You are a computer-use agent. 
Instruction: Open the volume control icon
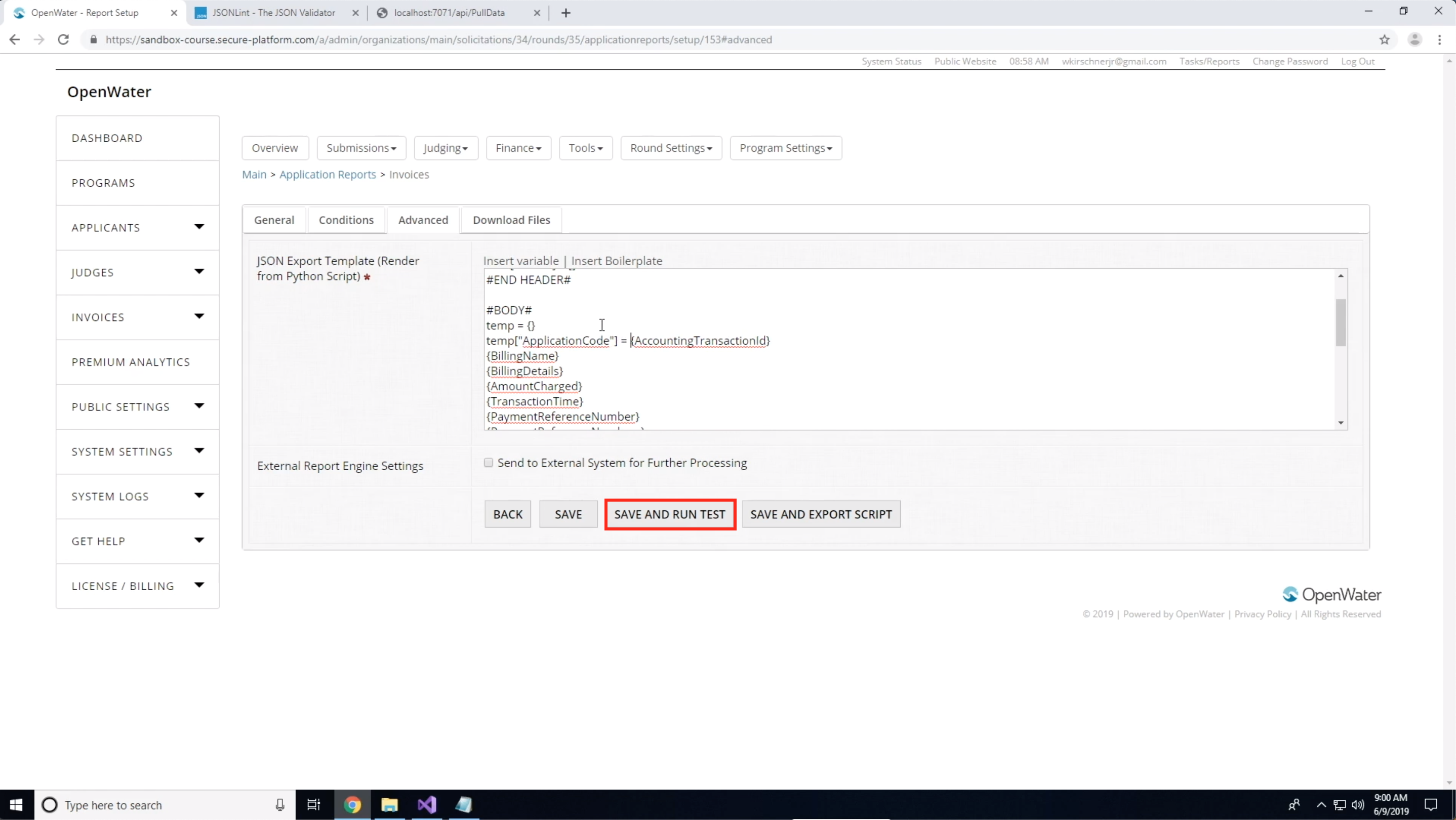(1358, 805)
